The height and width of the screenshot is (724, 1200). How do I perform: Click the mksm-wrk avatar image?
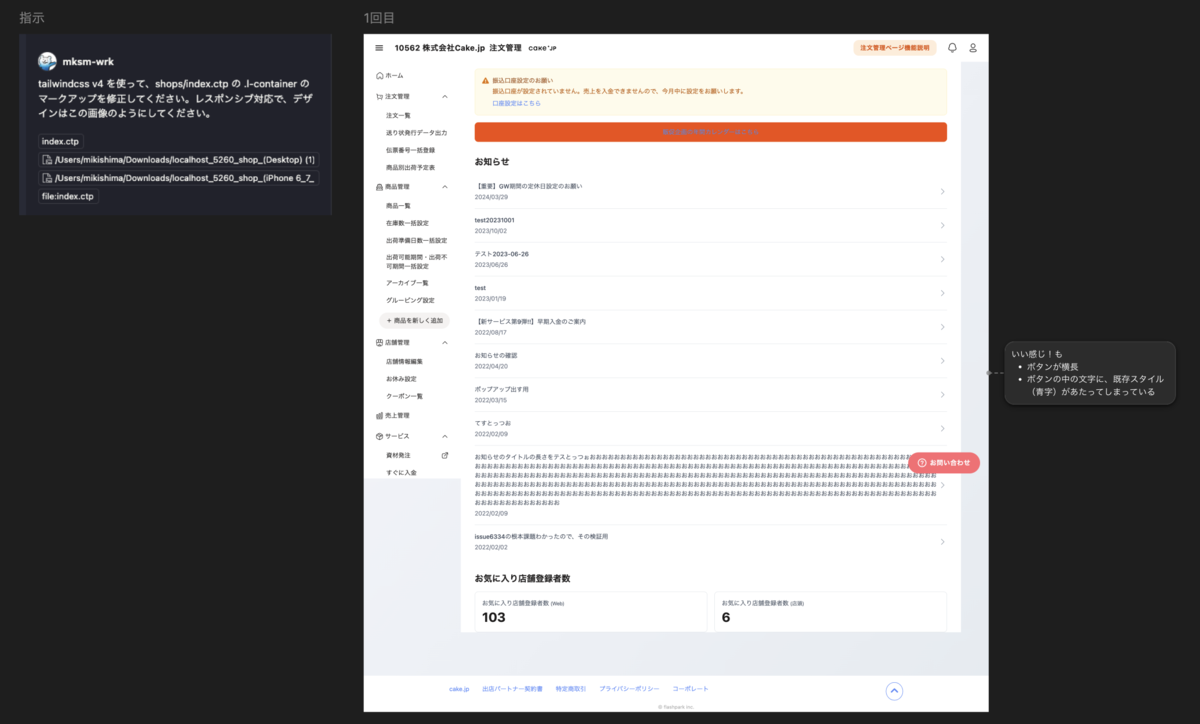tap(47, 61)
